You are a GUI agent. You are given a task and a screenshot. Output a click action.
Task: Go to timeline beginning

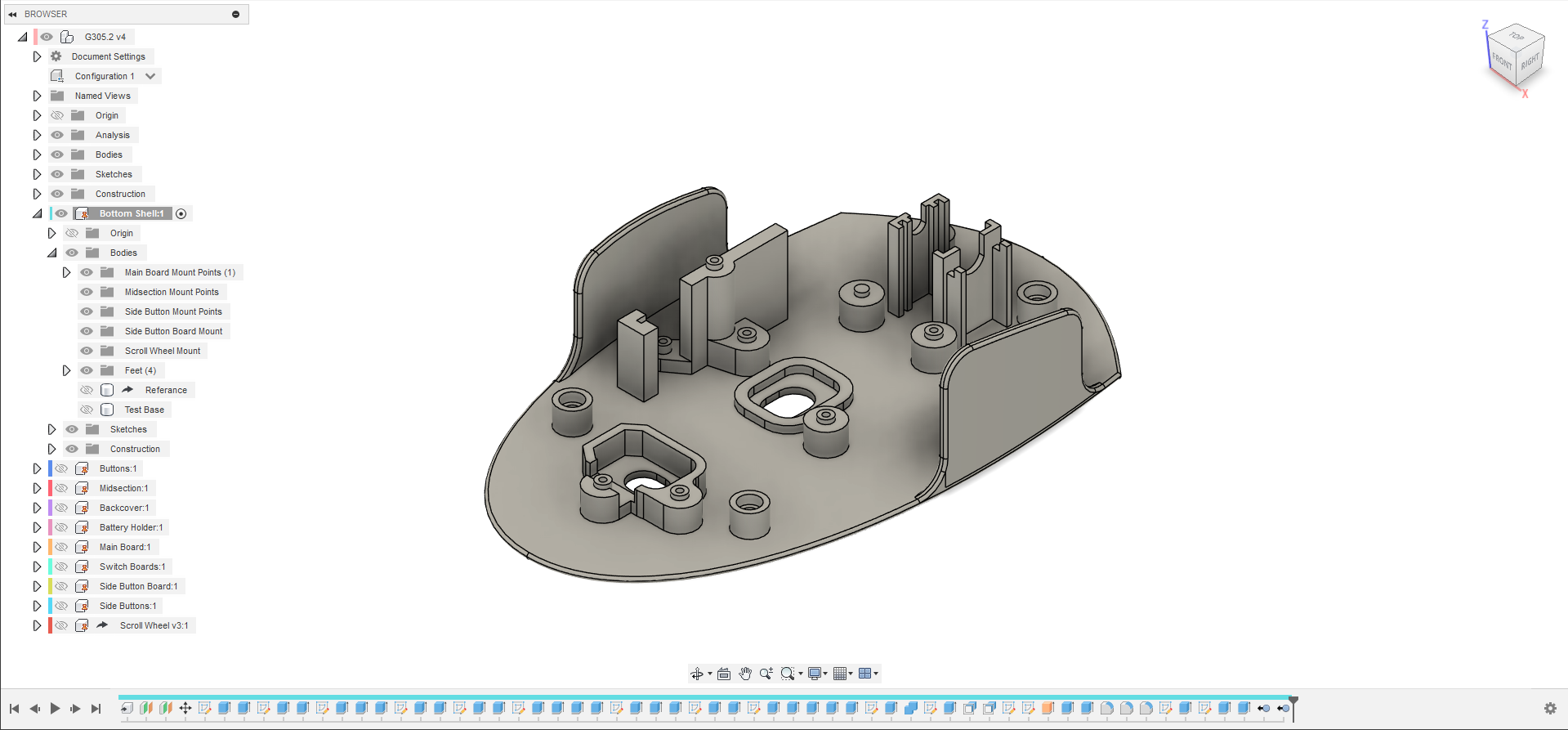(14, 709)
